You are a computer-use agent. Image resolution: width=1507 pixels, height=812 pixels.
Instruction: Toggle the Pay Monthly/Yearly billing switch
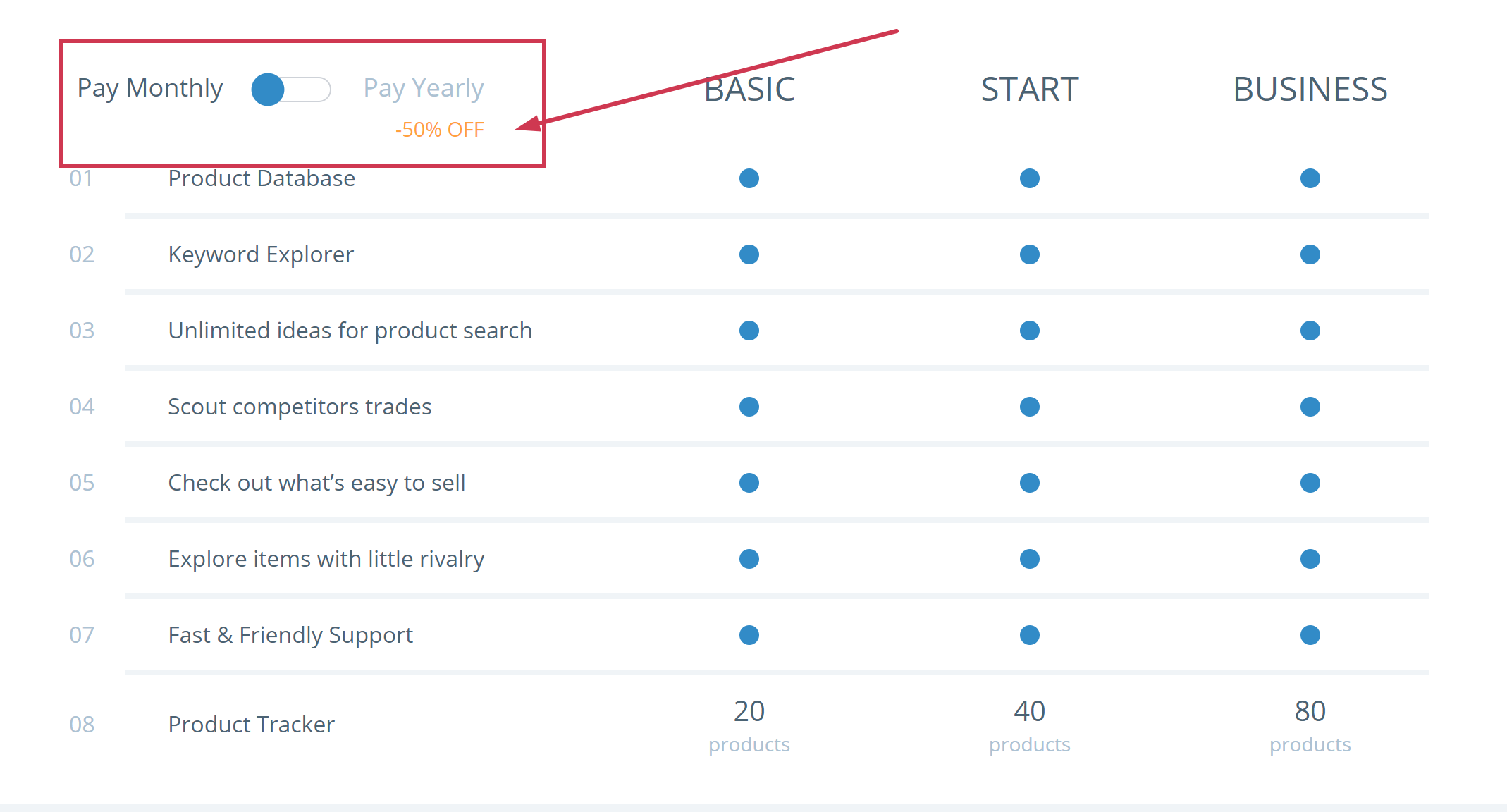click(x=290, y=90)
